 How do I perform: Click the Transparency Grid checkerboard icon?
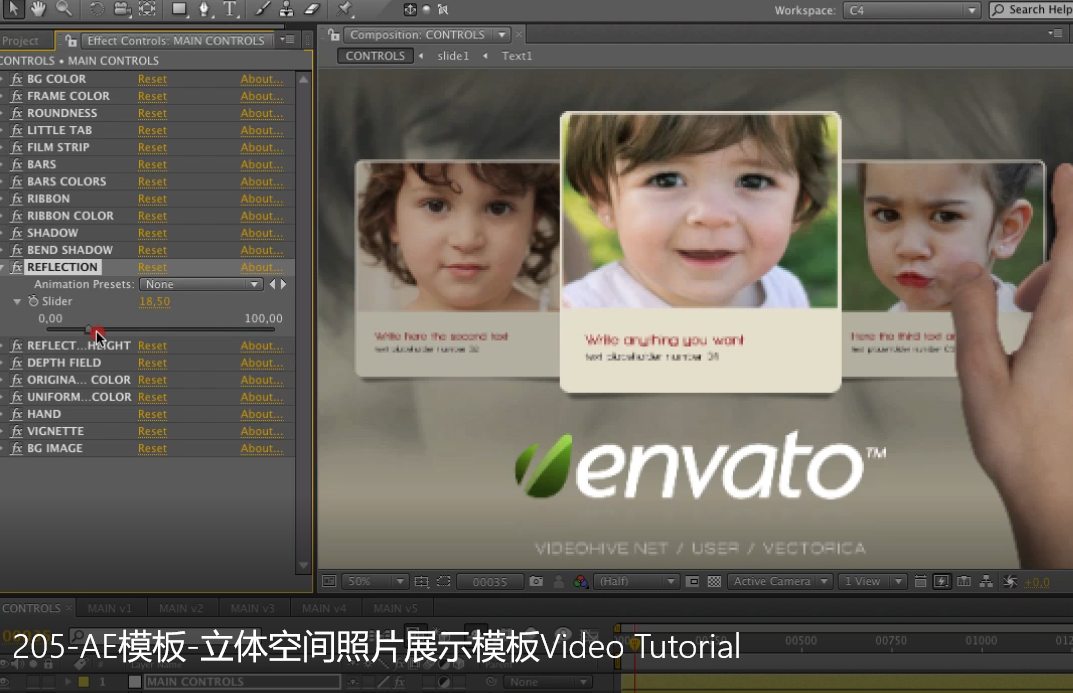[714, 581]
